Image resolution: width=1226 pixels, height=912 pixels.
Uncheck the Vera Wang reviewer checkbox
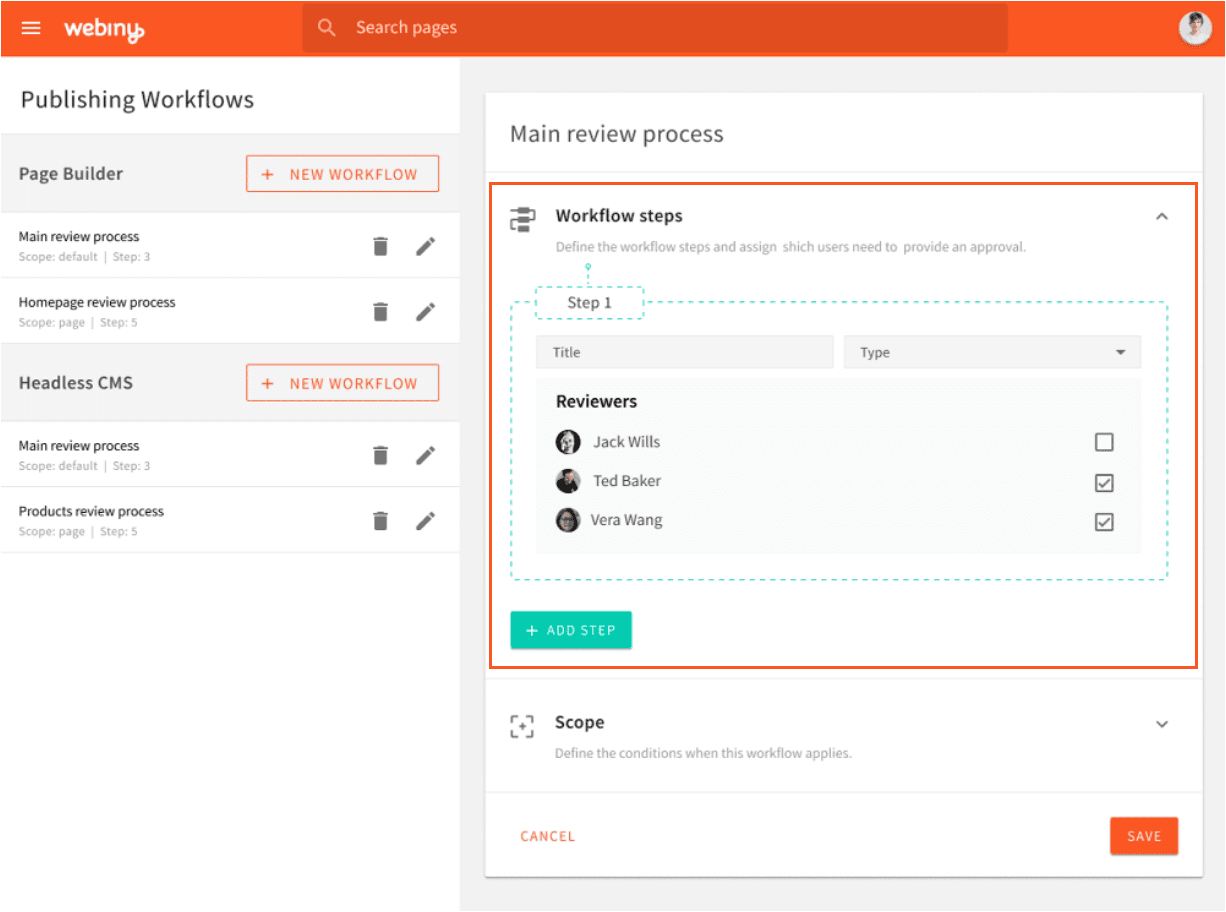click(1104, 522)
